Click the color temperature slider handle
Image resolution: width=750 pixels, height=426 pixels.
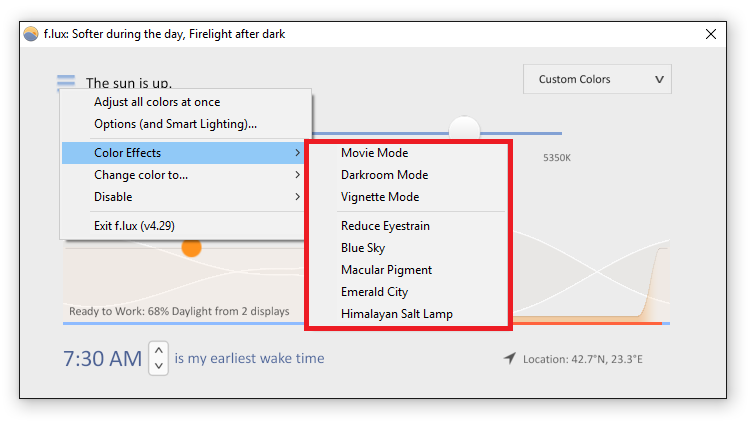[x=464, y=128]
